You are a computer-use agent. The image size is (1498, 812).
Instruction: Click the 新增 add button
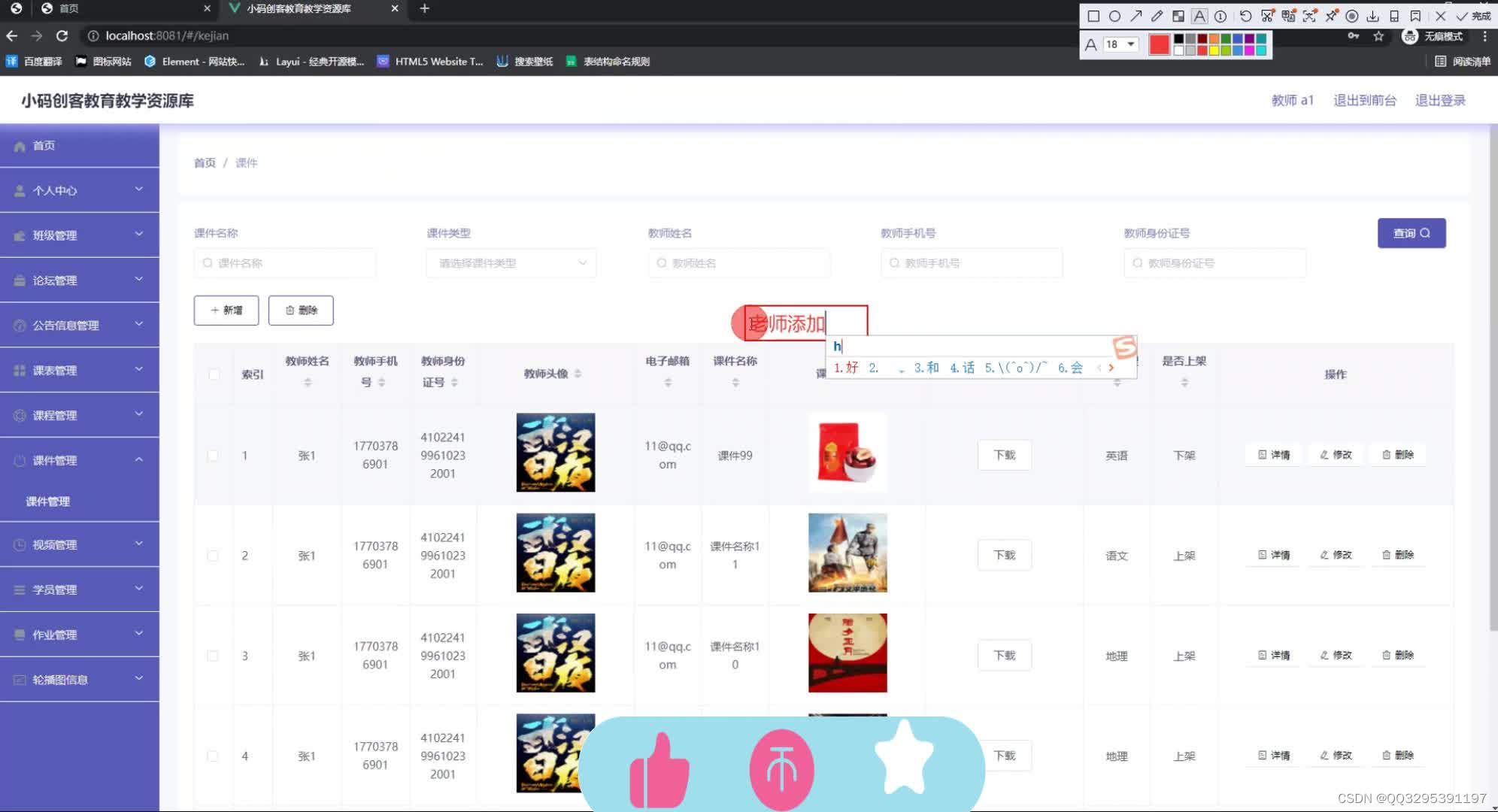(226, 311)
